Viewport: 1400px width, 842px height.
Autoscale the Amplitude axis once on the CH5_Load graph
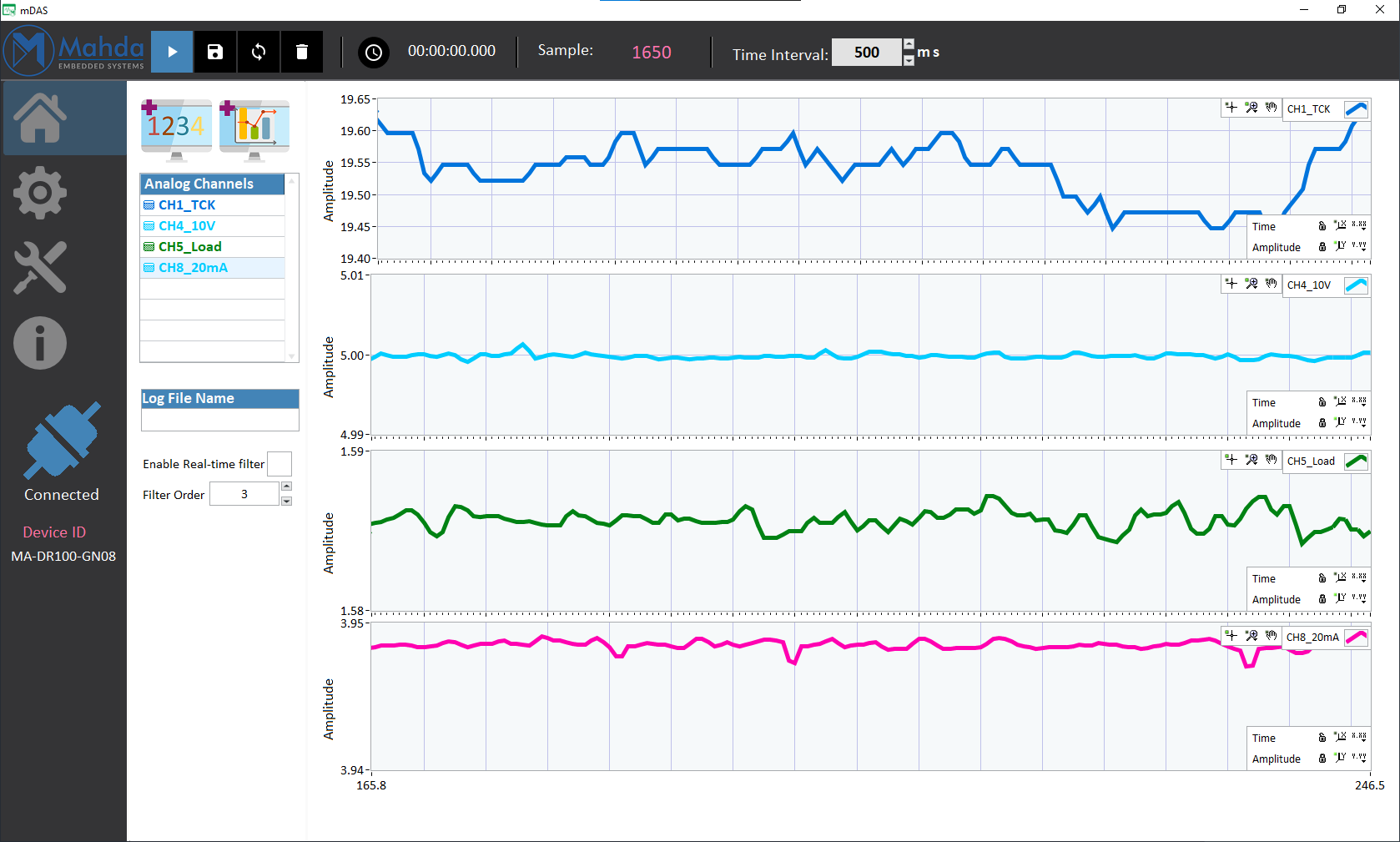(x=1340, y=599)
